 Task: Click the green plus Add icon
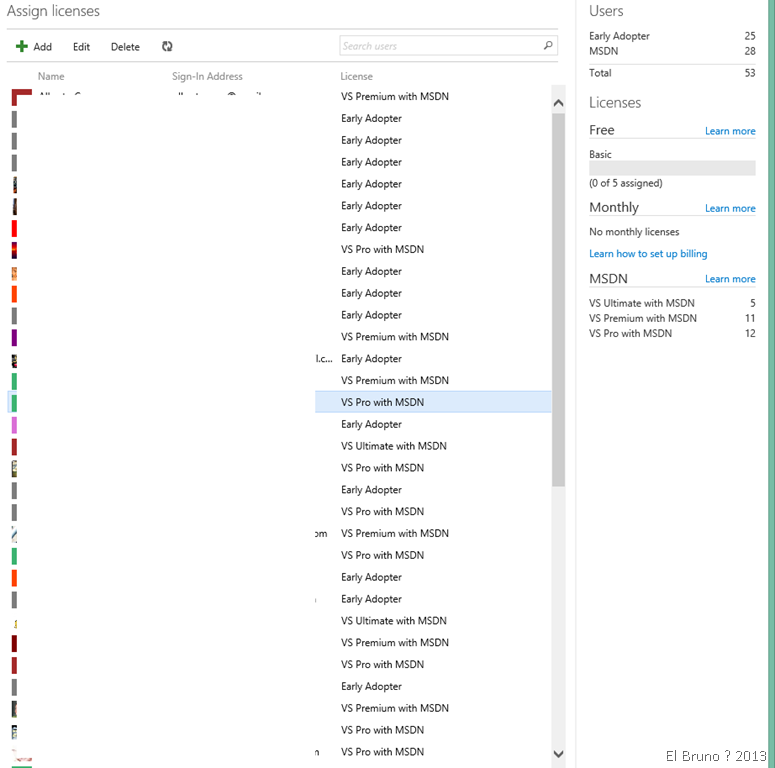pyautogui.click(x=22, y=47)
